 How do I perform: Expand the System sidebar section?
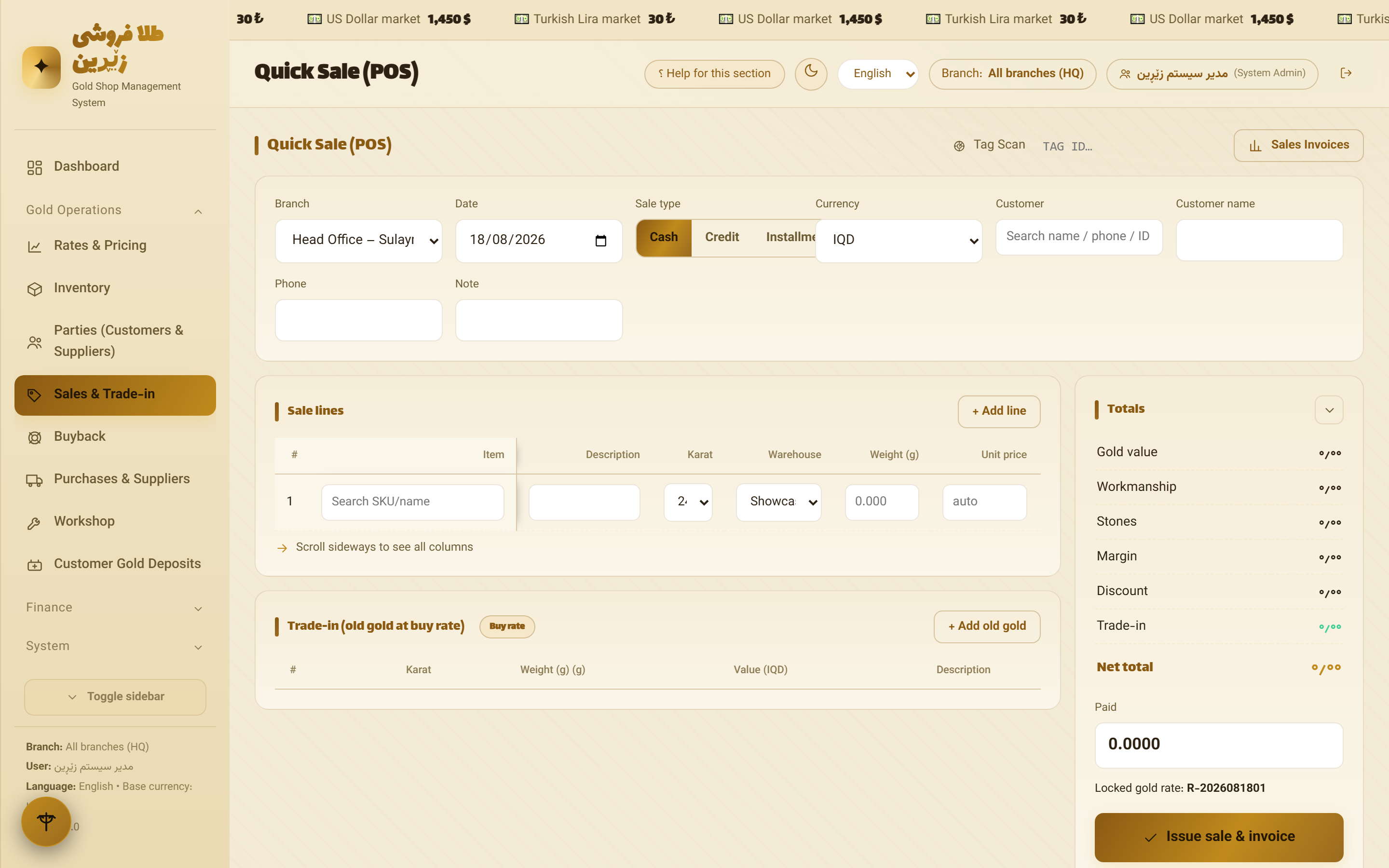115,646
